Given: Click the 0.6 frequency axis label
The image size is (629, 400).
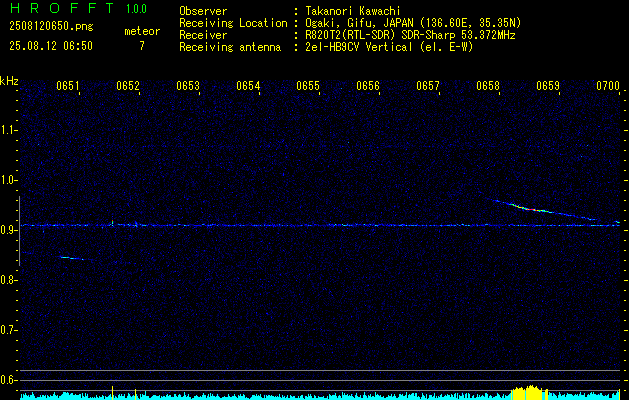Looking at the screenshot, I should coord(8,380).
